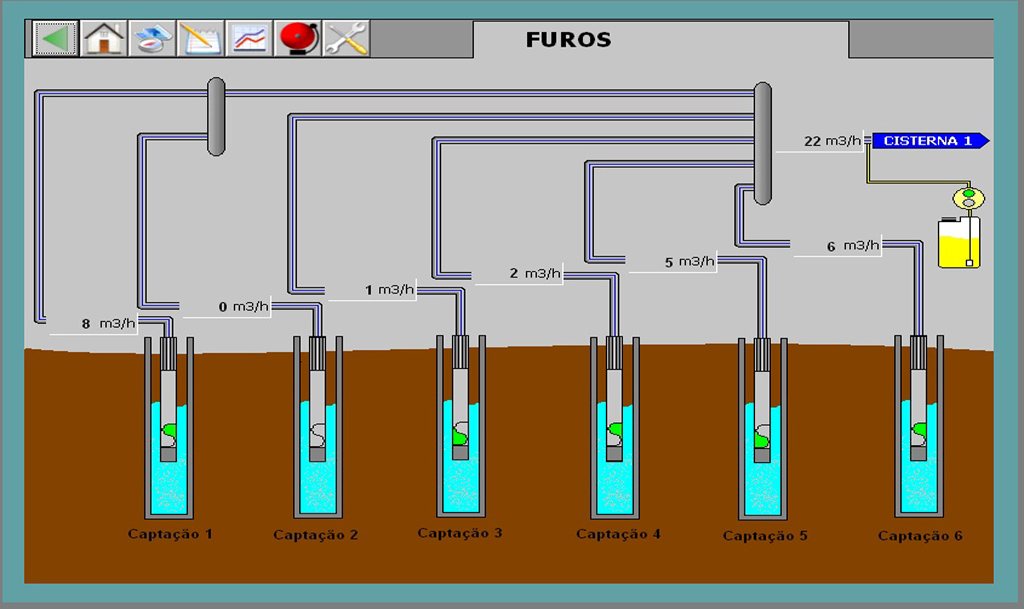1024x609 pixels.
Task: Open the notepad with pencil icon
Action: tap(201, 39)
